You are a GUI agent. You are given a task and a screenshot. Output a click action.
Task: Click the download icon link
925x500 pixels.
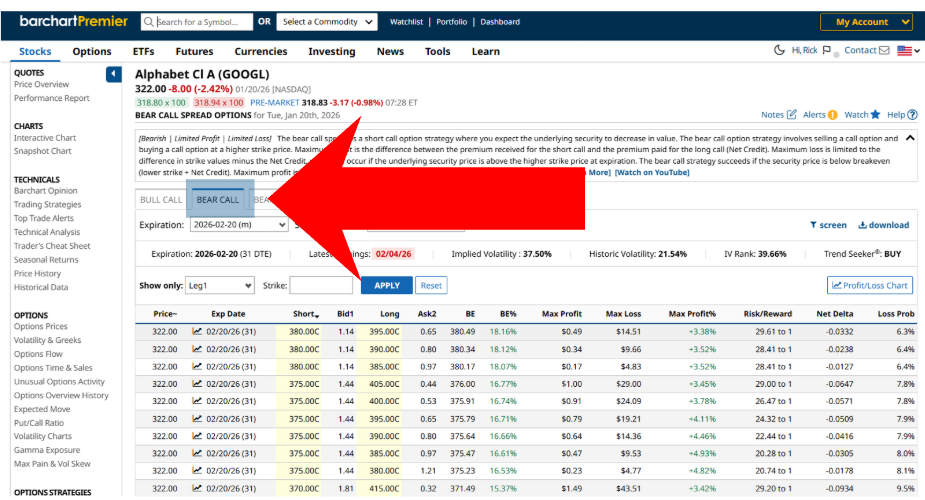point(883,225)
